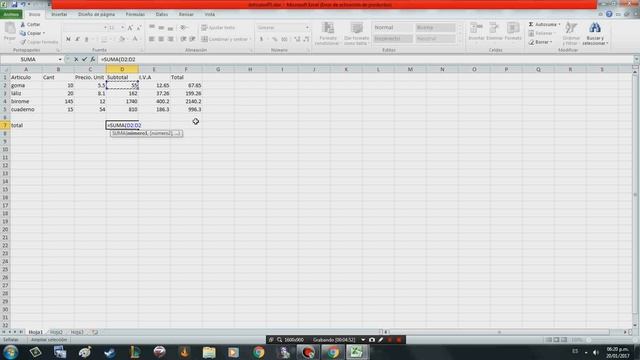Click the Excel taskbar button
Viewport: 640px width, 360px height.
coord(357,352)
